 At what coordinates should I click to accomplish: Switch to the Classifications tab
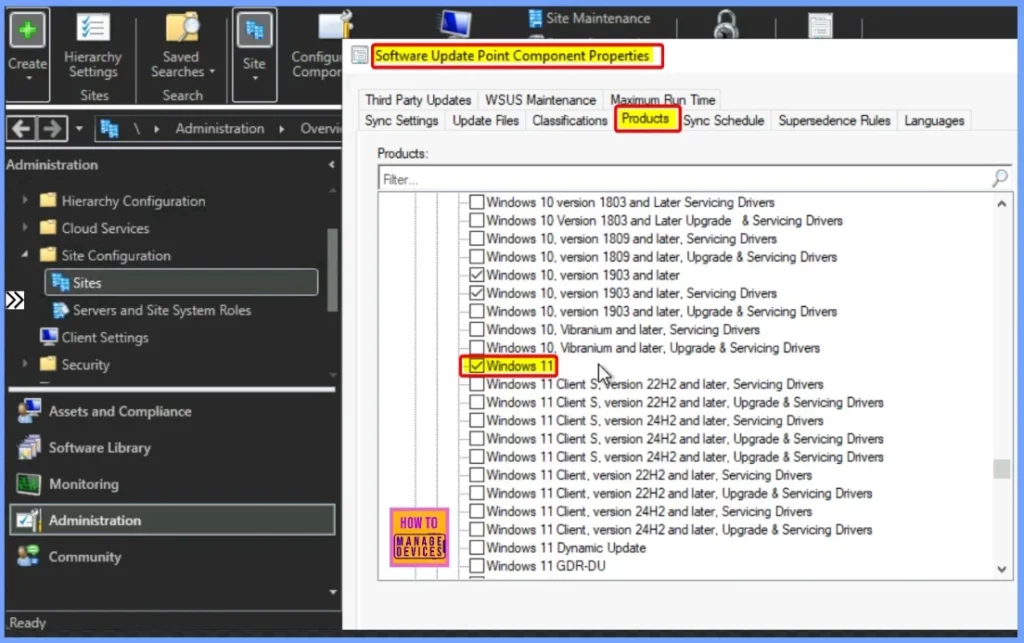point(569,121)
